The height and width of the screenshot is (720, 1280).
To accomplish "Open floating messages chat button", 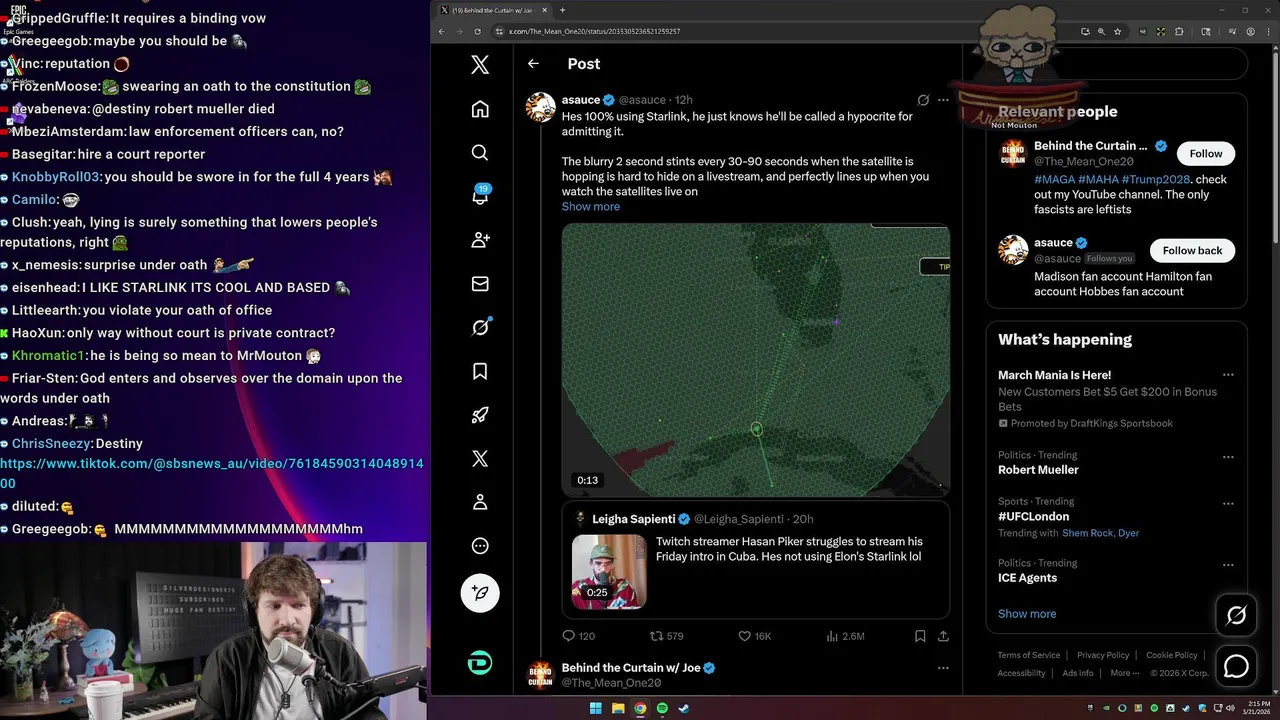I will [1236, 666].
